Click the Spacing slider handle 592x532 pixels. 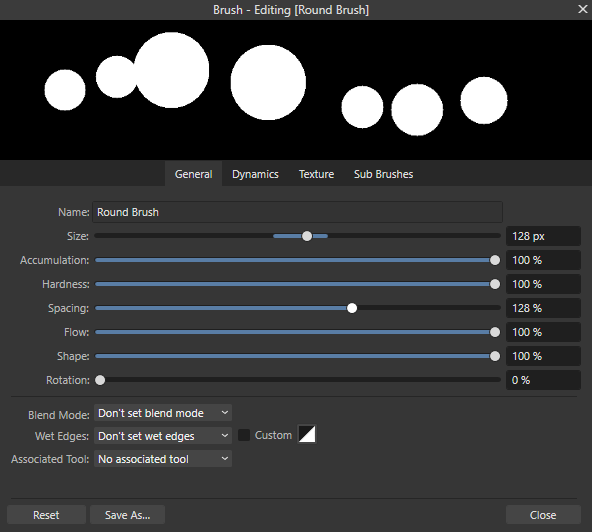(x=352, y=308)
